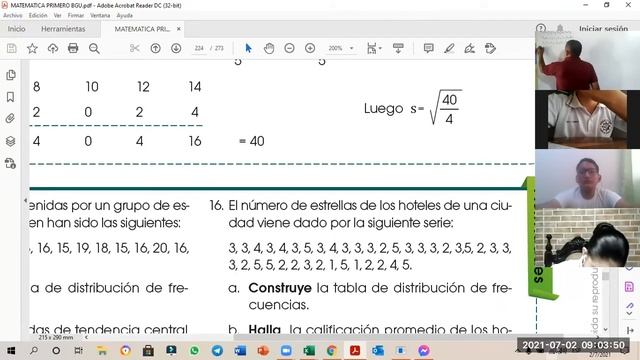Click the page number field showing 224

click(x=199, y=48)
